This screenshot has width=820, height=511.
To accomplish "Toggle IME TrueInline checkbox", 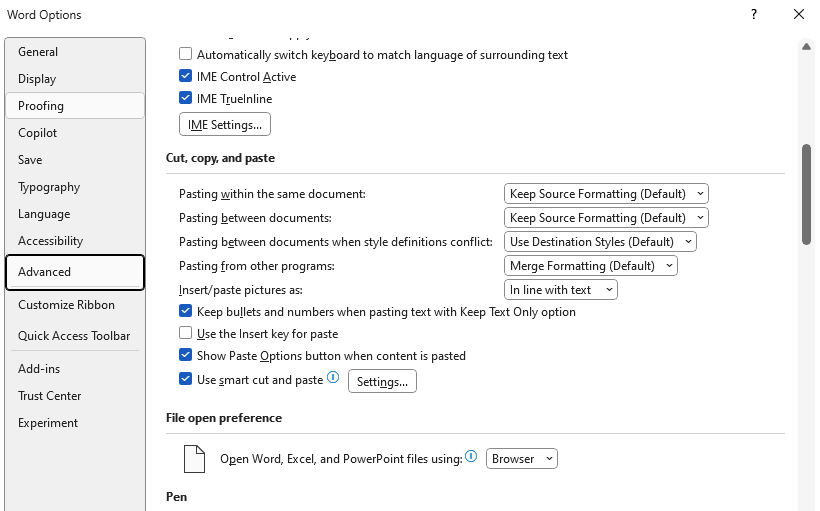I will point(186,98).
